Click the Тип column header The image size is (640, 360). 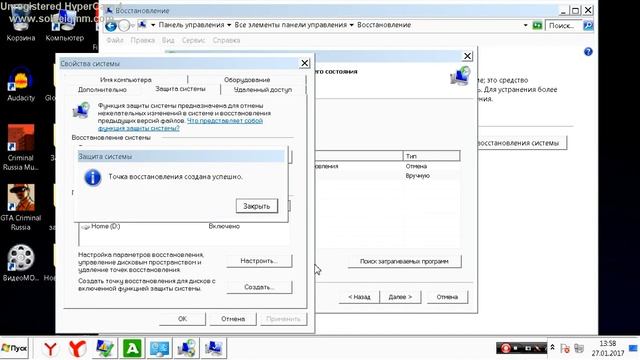(431, 156)
